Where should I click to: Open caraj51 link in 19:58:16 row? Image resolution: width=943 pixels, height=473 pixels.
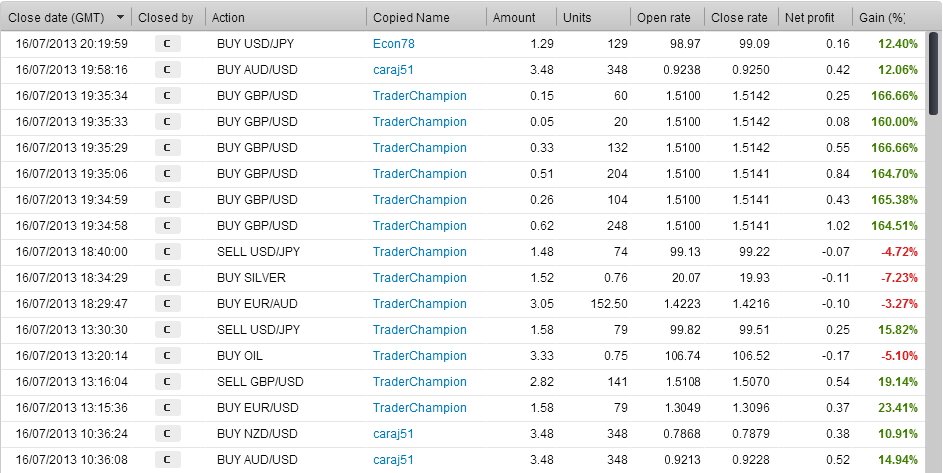point(393,70)
